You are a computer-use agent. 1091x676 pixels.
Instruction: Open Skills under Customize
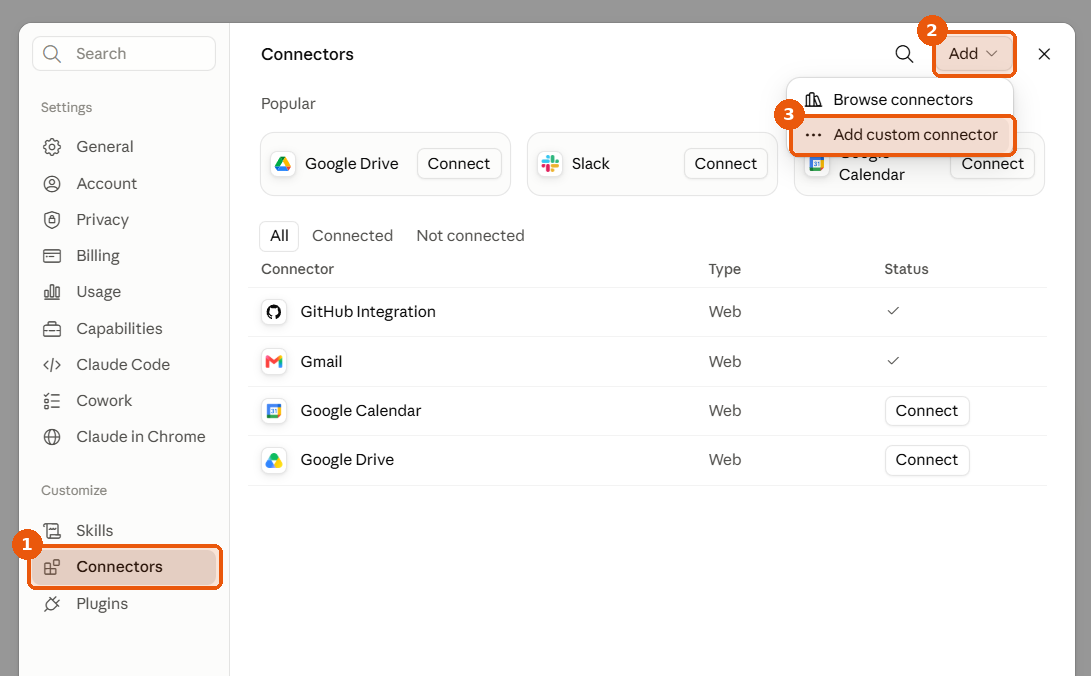124,531
